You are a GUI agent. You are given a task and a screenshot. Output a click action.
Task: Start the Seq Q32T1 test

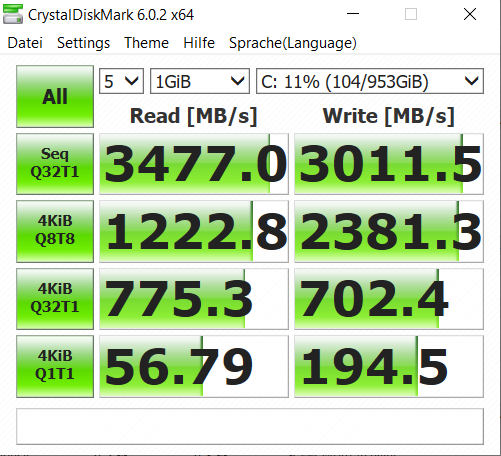(55, 164)
